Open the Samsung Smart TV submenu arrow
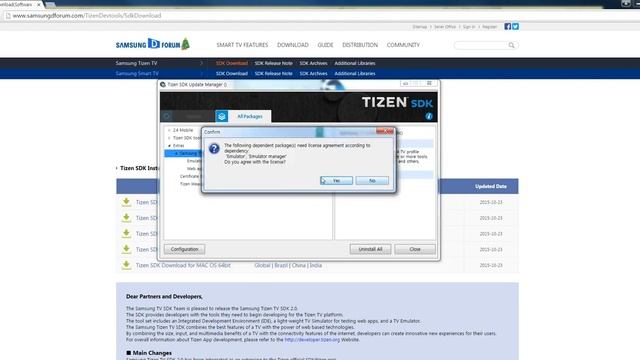 pos(201,74)
